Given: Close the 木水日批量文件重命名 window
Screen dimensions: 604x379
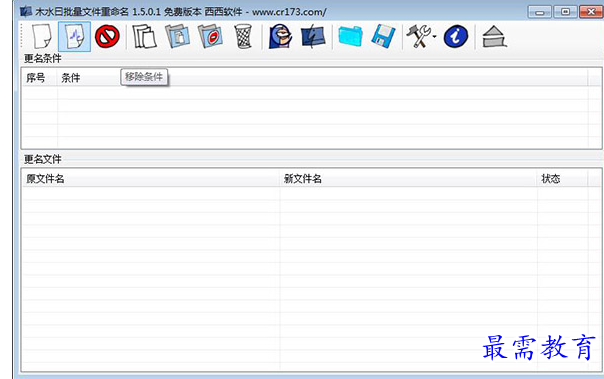Looking at the screenshot, I should (x=591, y=12).
